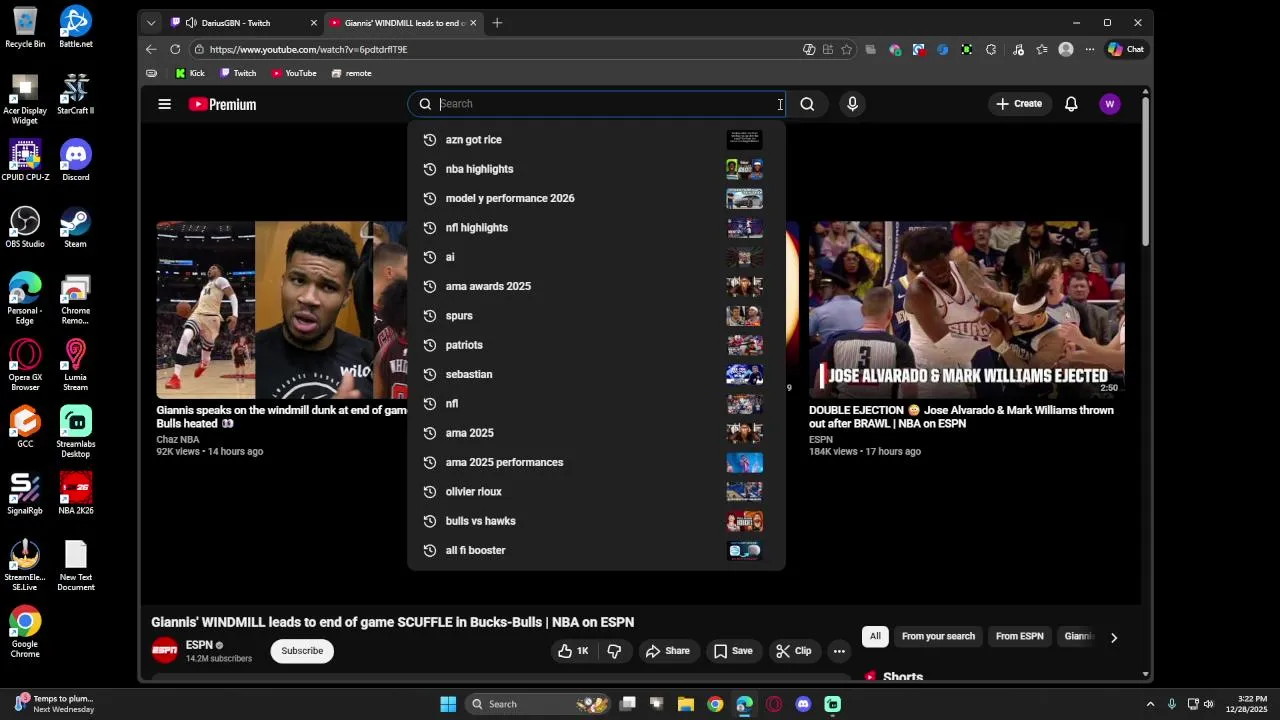Viewport: 1280px width, 720px height.
Task: Start voice search with microphone icon
Action: (x=852, y=104)
